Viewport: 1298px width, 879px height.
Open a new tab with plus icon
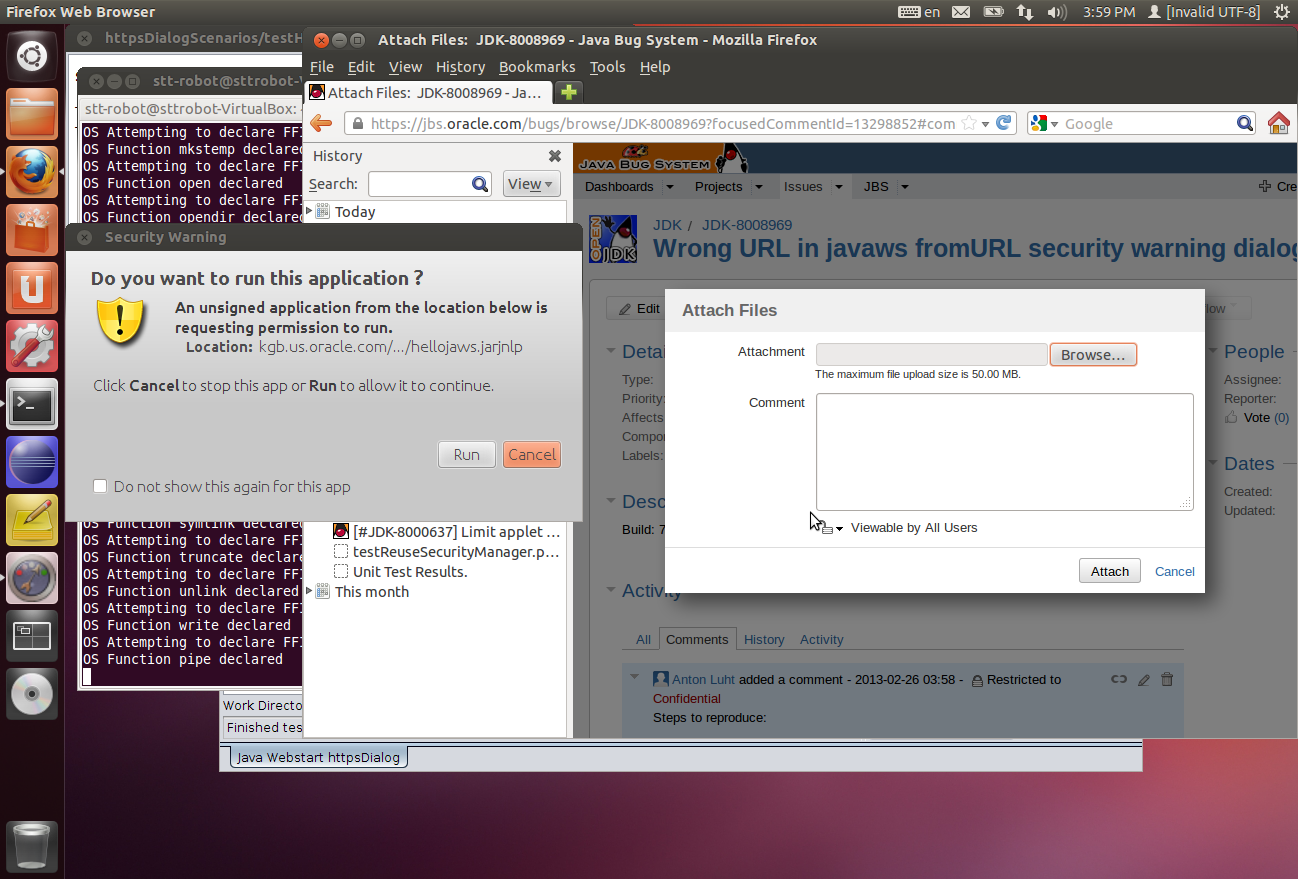(569, 92)
